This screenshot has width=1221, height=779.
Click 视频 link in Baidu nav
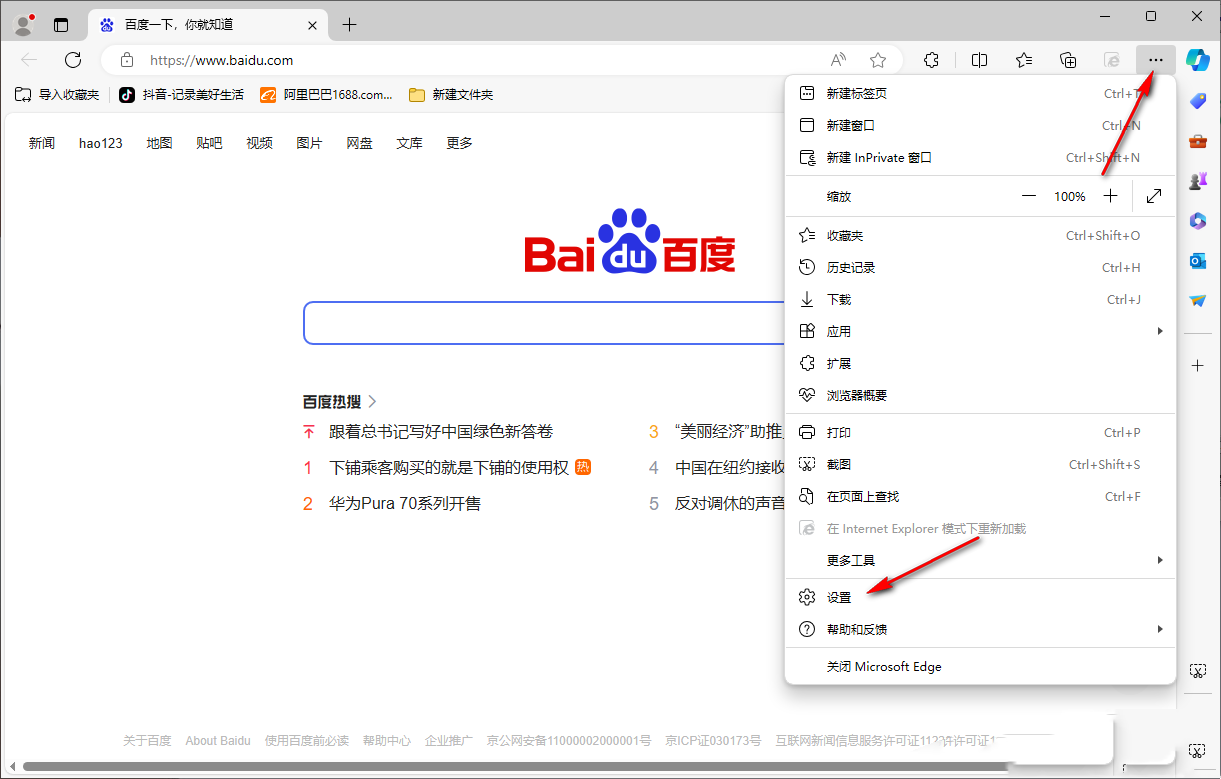[x=259, y=143]
